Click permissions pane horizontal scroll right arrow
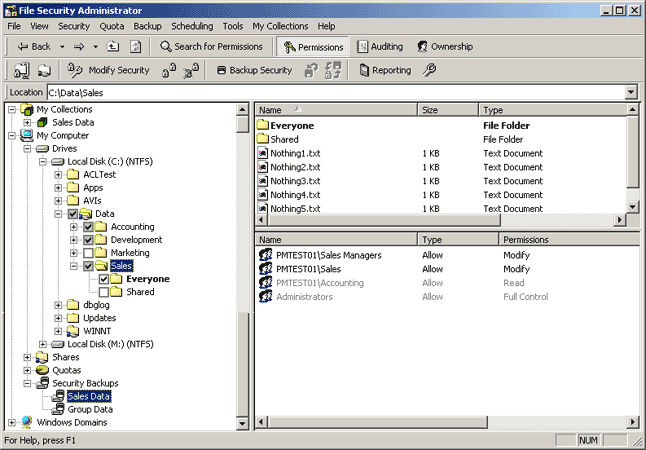Image resolution: width=646 pixels, height=450 pixels. tap(633, 422)
